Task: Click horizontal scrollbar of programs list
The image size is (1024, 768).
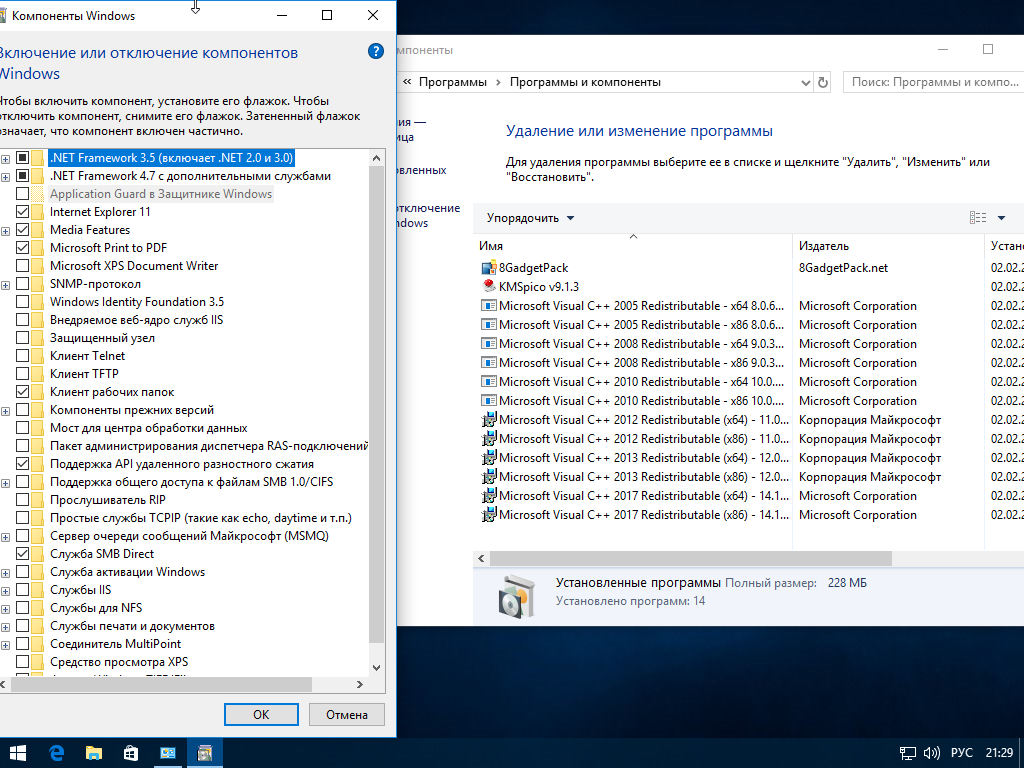Action: [690, 558]
